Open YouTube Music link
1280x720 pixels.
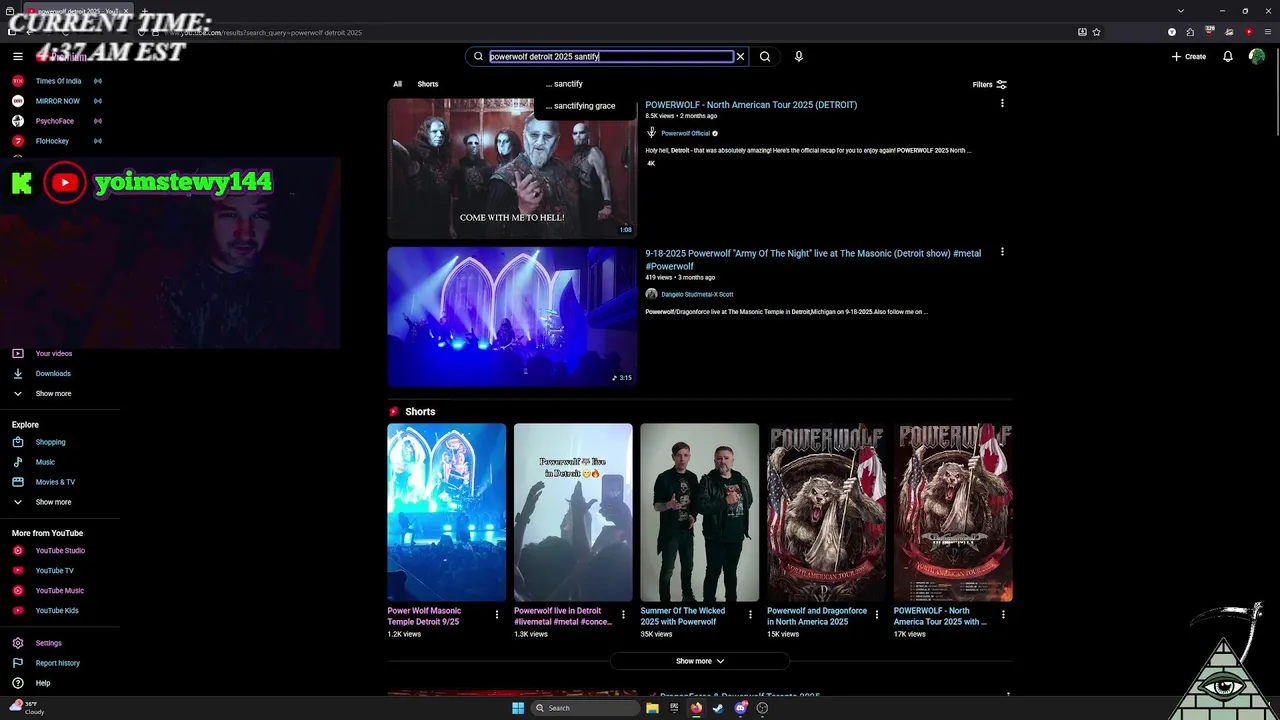click(58, 591)
